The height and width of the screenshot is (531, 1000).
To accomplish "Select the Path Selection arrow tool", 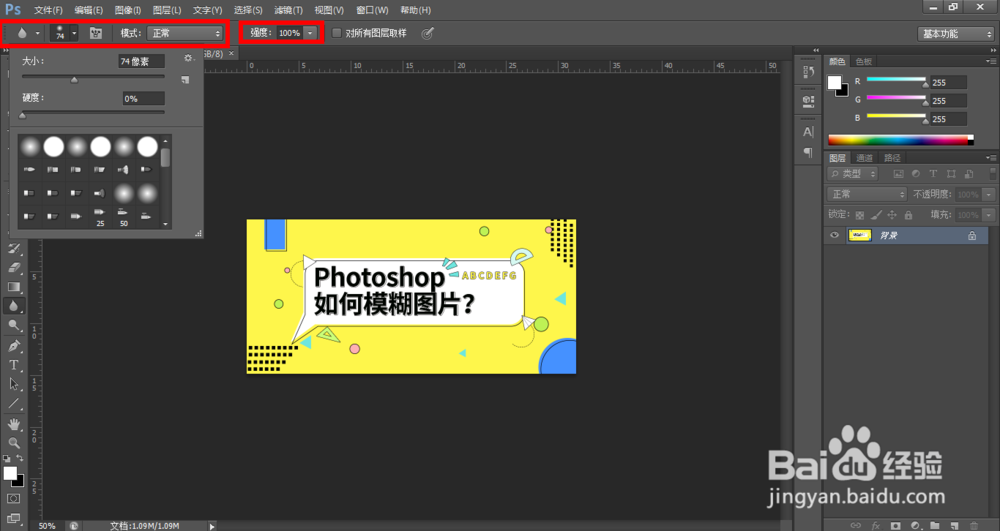I will pyautogui.click(x=14, y=384).
